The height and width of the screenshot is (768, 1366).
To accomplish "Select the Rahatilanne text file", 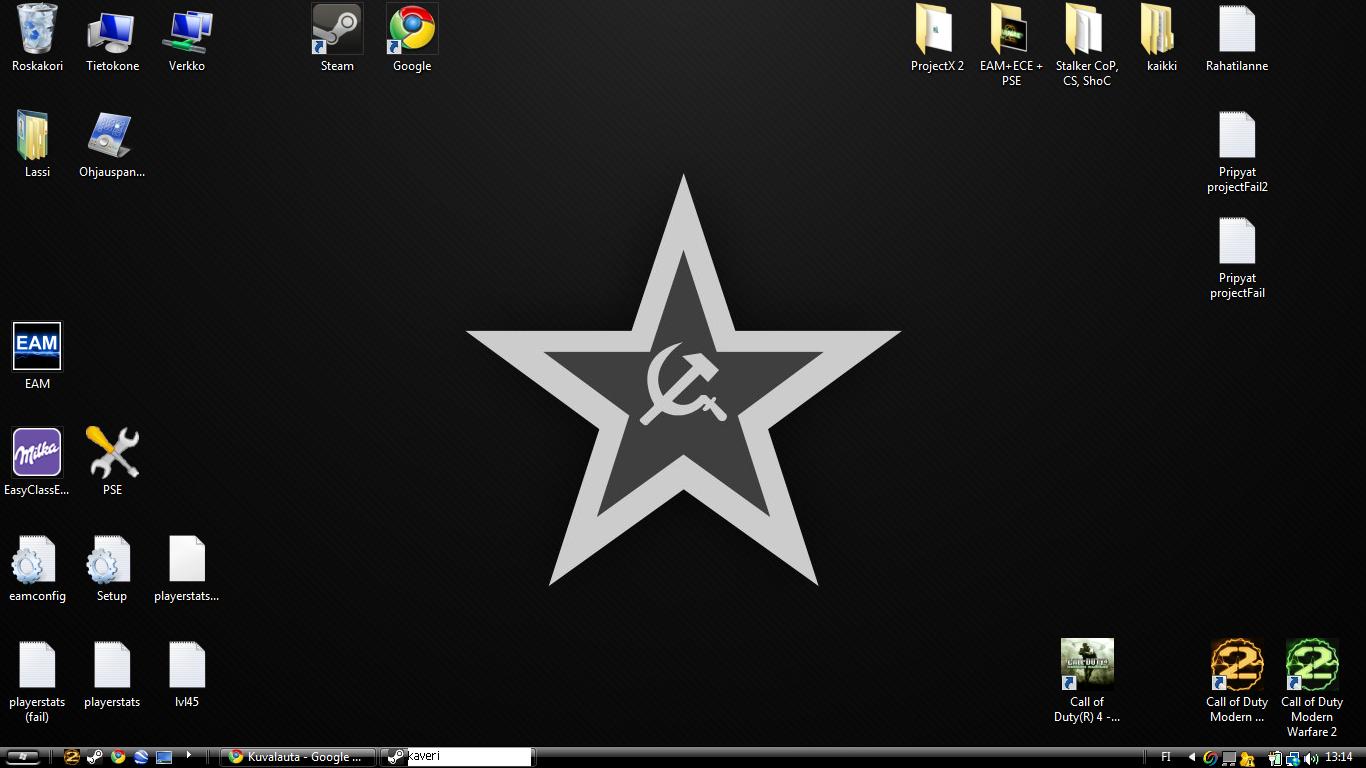I will pos(1237,30).
